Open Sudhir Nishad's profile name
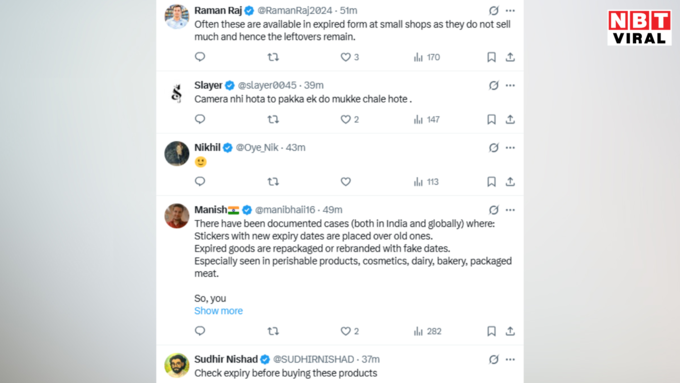This screenshot has width=680, height=383. click(x=226, y=360)
